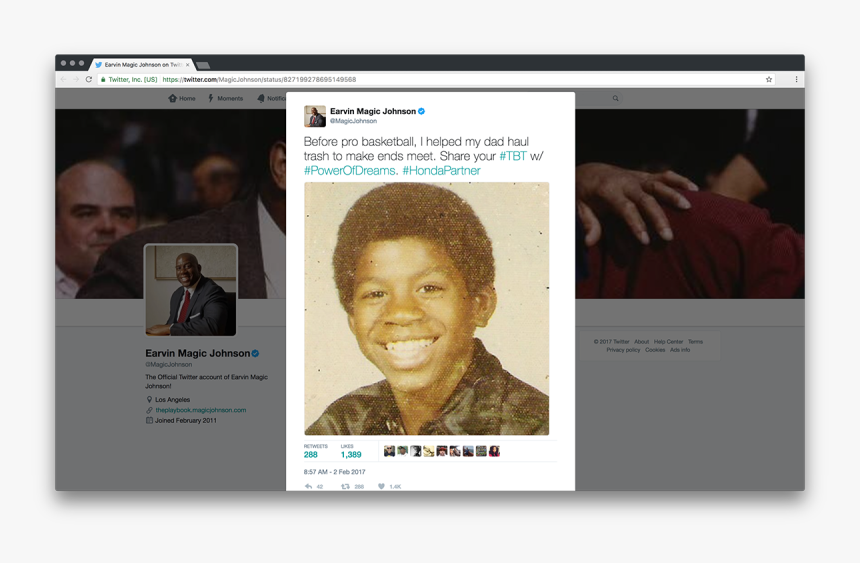Open the #TBT hashtag
Viewport: 860px width, 563px height.
coord(513,156)
